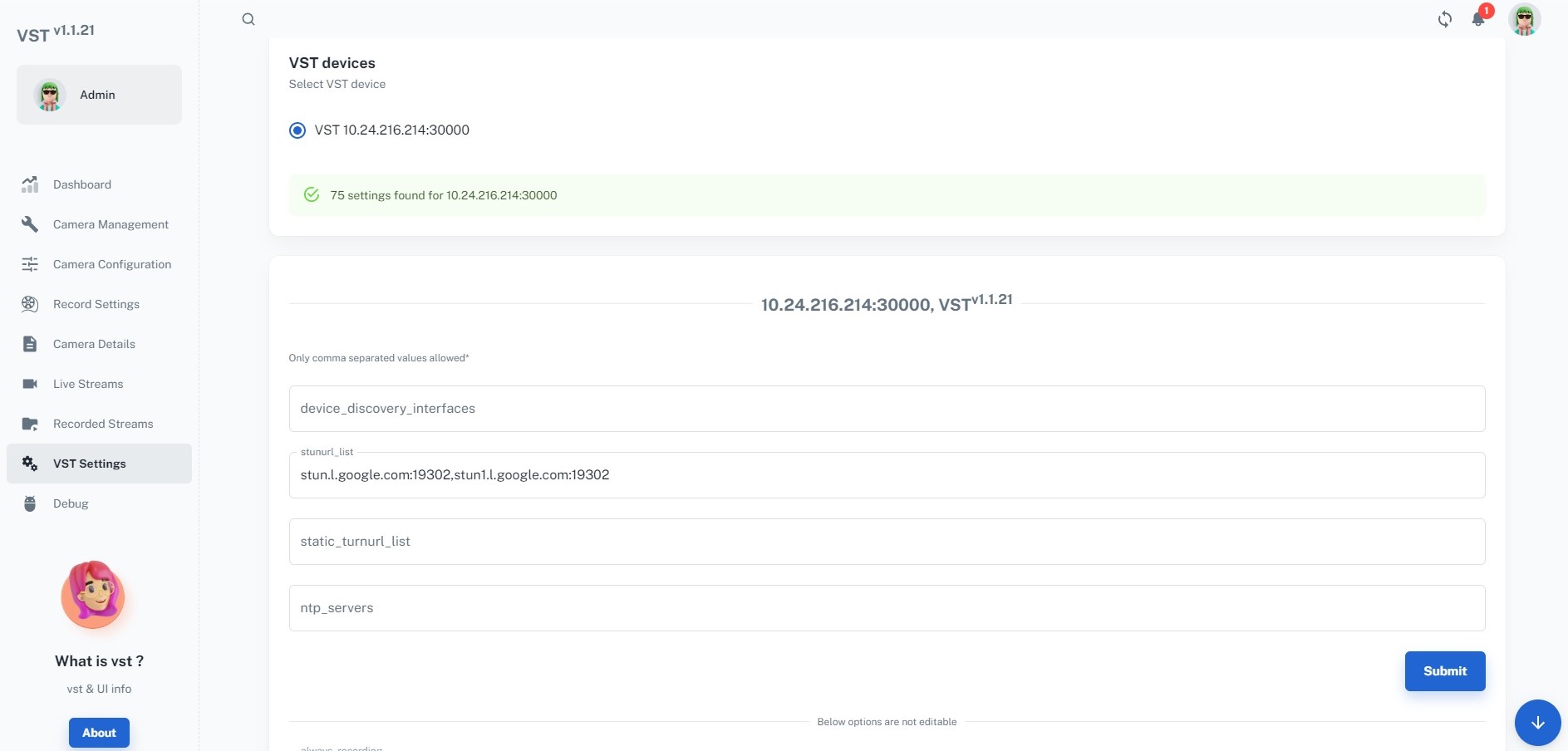
Task: Click the Debug bug icon
Action: 30,503
